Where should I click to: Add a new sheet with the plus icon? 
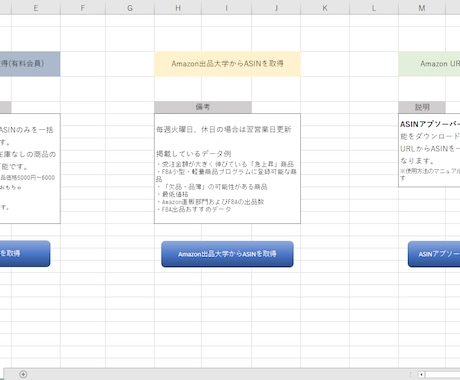coord(23,374)
